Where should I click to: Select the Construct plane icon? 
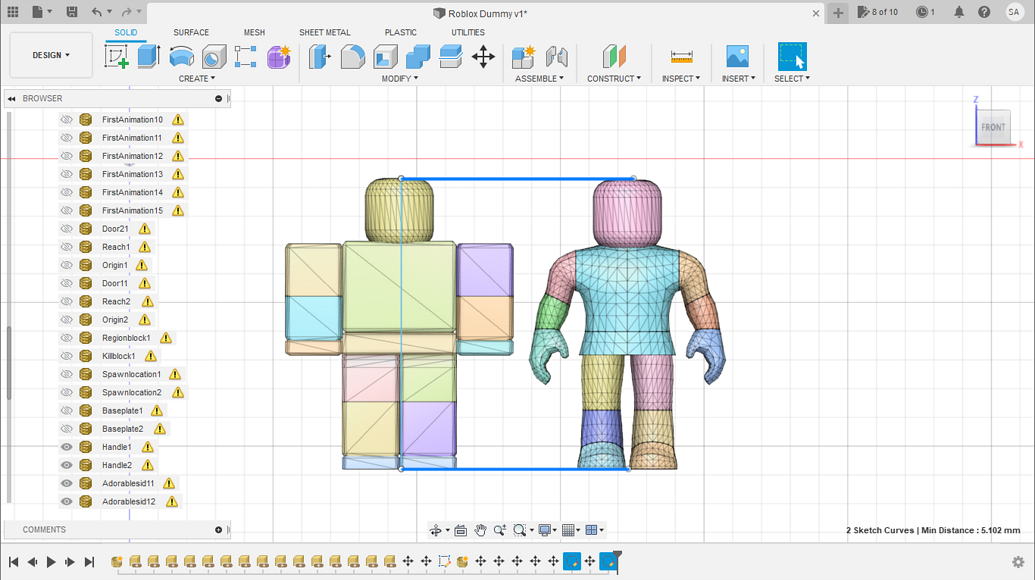click(x=614, y=57)
